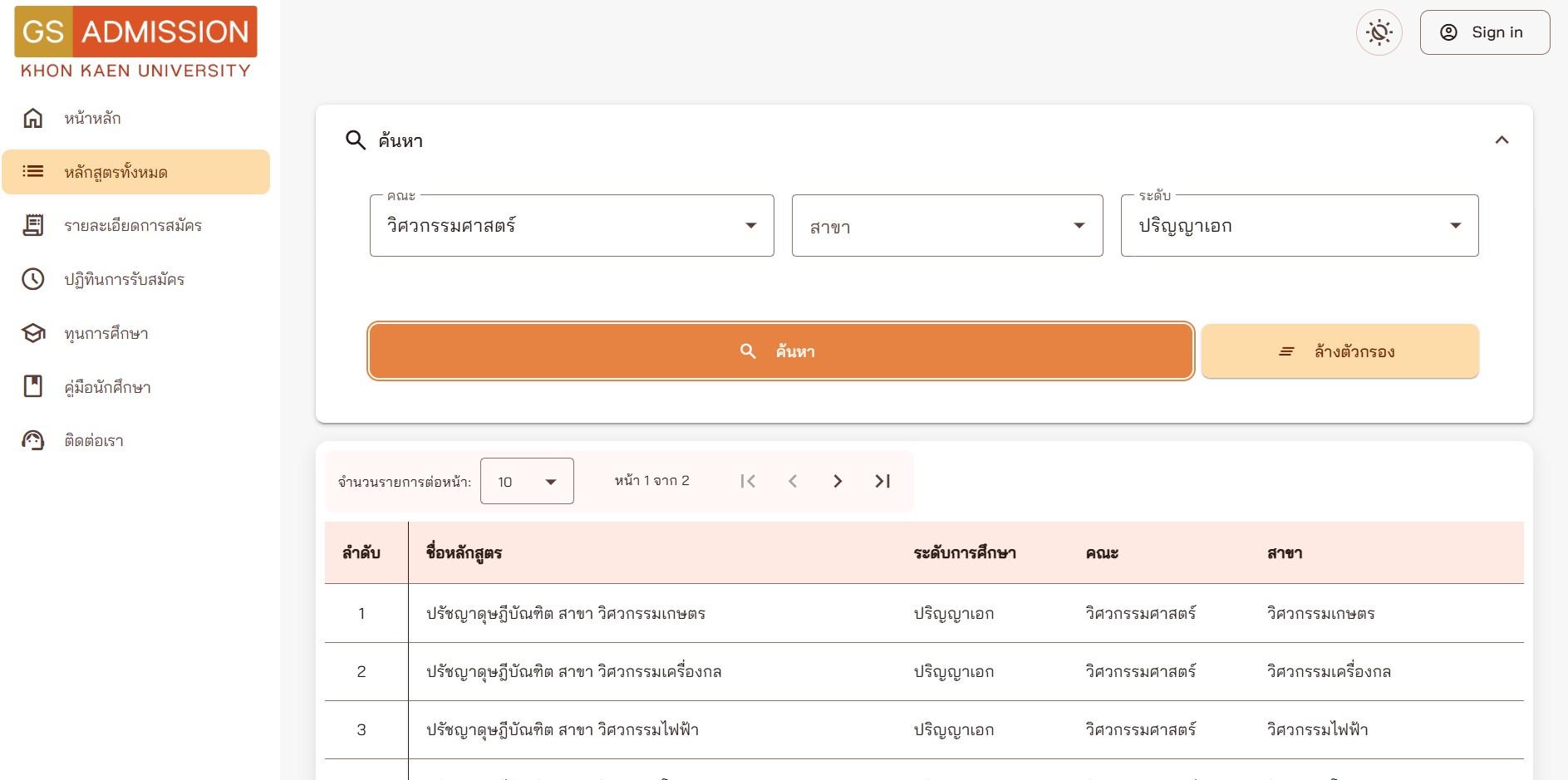Click the book icon for คู่มือนักศึกษา
Viewport: 1568px width, 780px height.
pos(33,386)
